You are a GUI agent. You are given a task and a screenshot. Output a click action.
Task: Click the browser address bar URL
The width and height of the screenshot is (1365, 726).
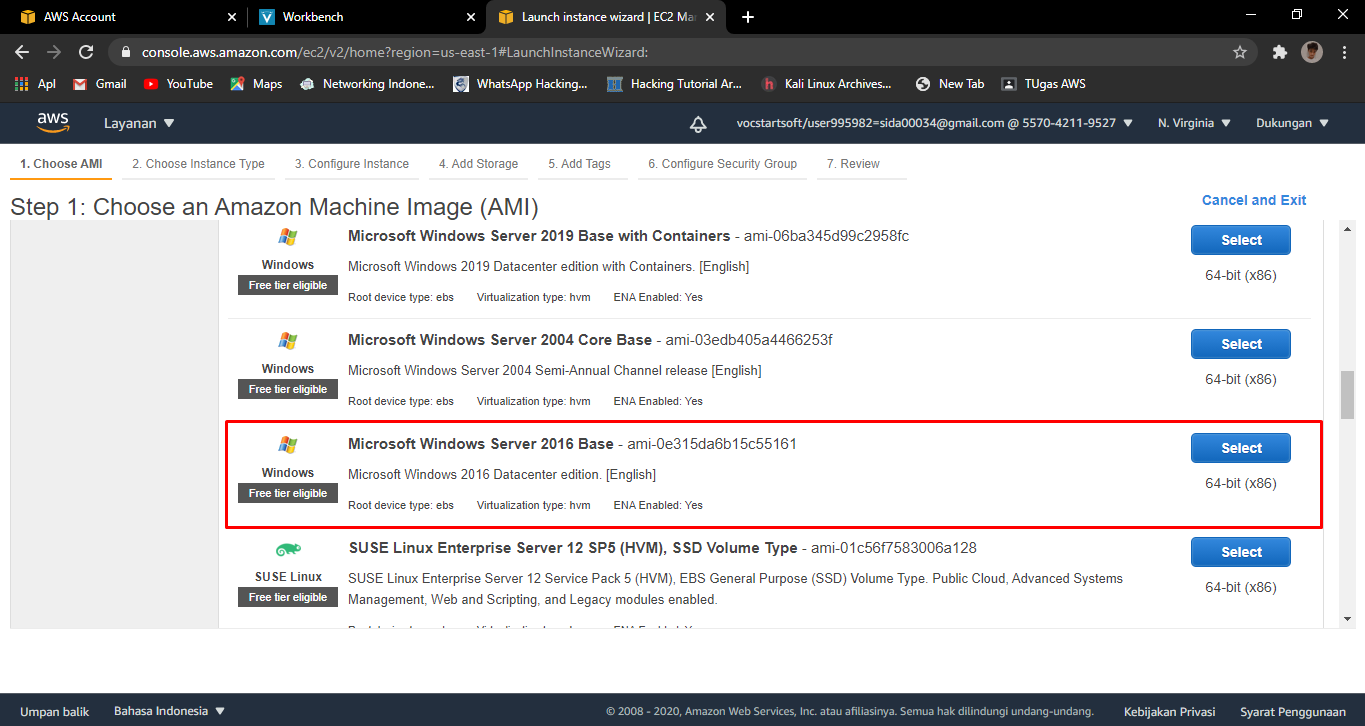[395, 52]
